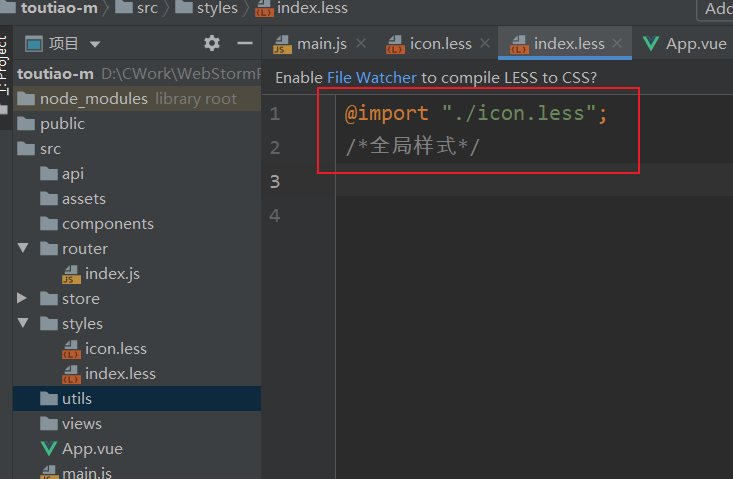Click the router folder icon

point(49,249)
